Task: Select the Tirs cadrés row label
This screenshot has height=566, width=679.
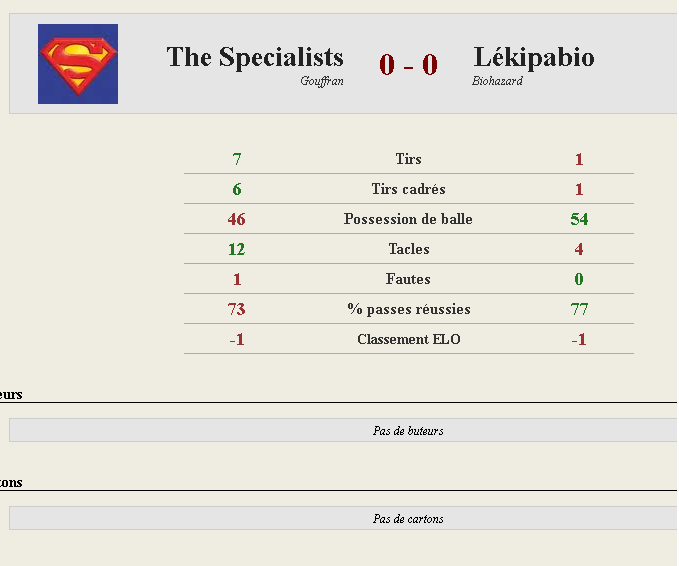Action: 408,189
